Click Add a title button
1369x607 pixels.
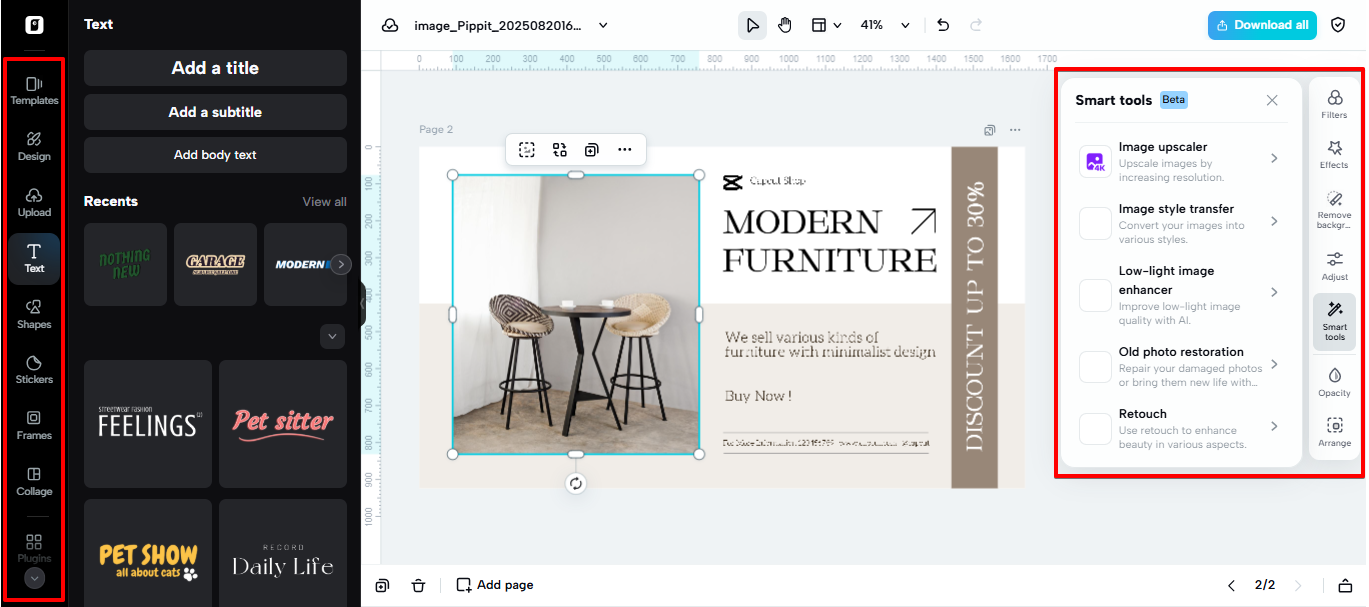pos(215,68)
